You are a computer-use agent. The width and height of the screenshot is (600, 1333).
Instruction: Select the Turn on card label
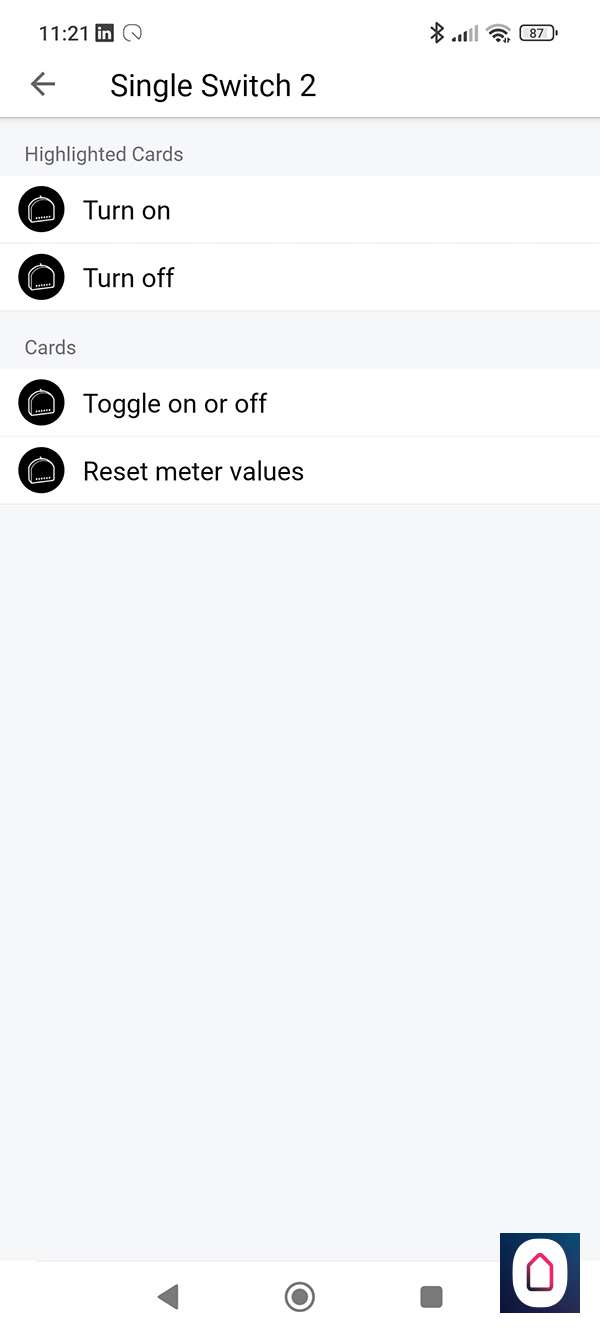point(127,210)
